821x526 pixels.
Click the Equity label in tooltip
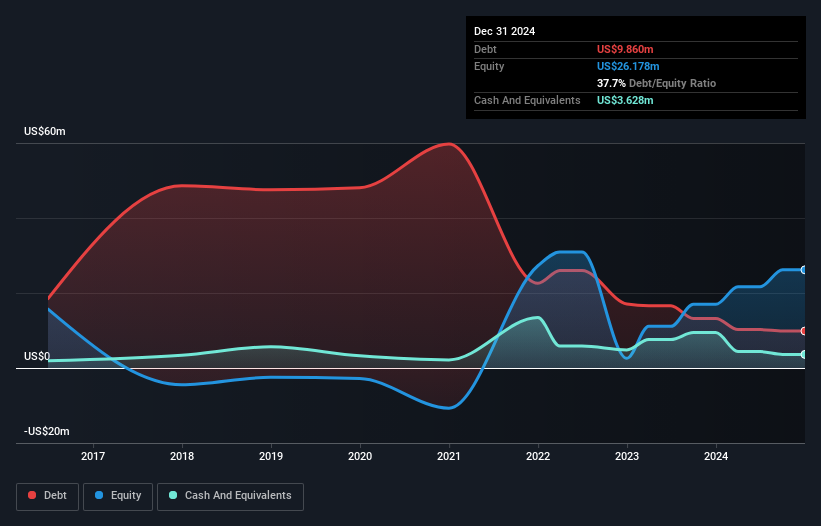tap(489, 66)
